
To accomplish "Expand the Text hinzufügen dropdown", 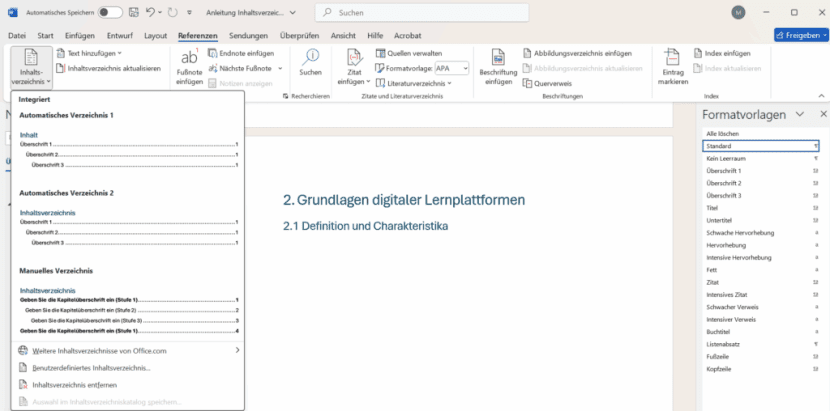I will [93, 53].
